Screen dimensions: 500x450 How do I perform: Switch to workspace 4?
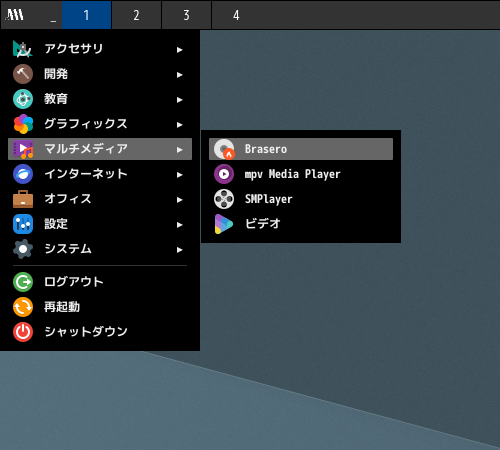pyautogui.click(x=236, y=15)
